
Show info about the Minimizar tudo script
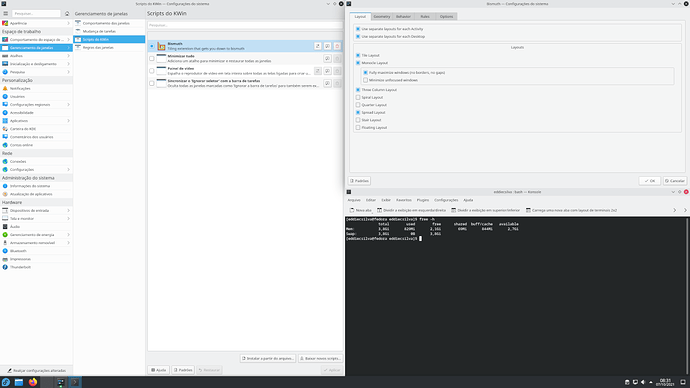click(327, 59)
